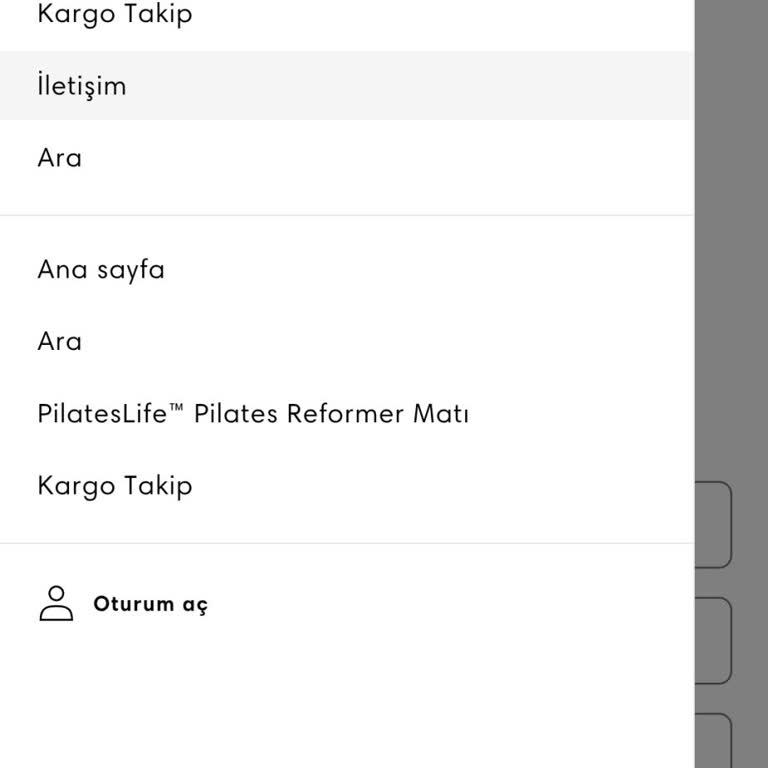
Task: Select Kargo Takip at the top of menu
Action: click(115, 15)
